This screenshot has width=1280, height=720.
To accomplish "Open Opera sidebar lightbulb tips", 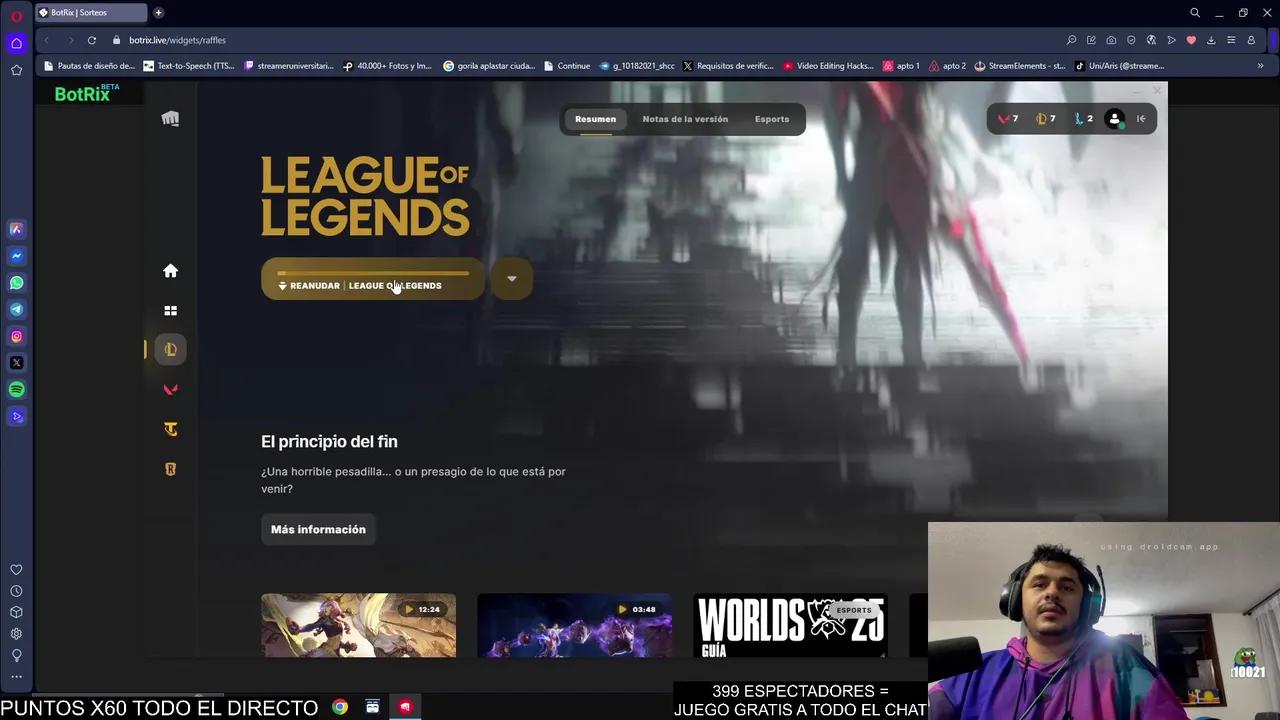I will pyautogui.click(x=16, y=655).
